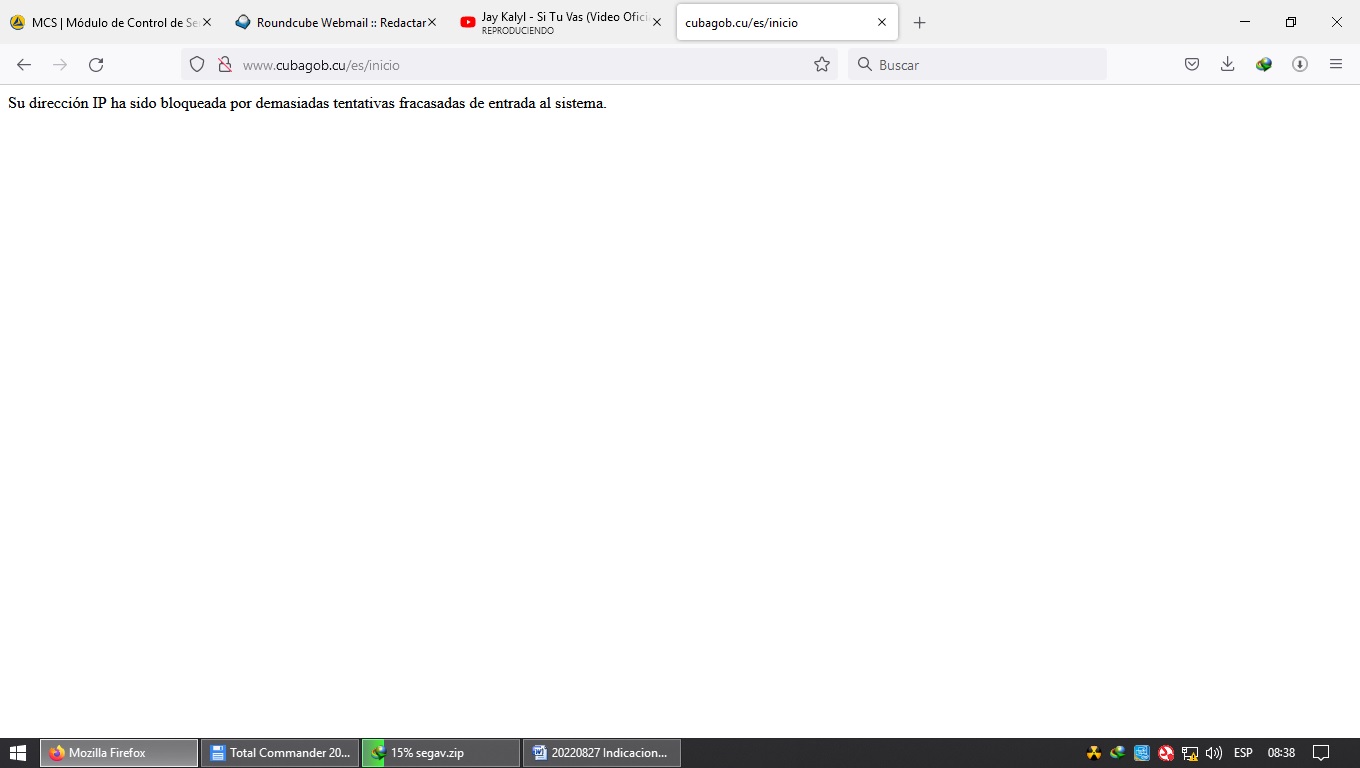Open the 15% segav.zip download progress window
Image resolution: width=1360 pixels, height=768 pixels.
[440, 753]
